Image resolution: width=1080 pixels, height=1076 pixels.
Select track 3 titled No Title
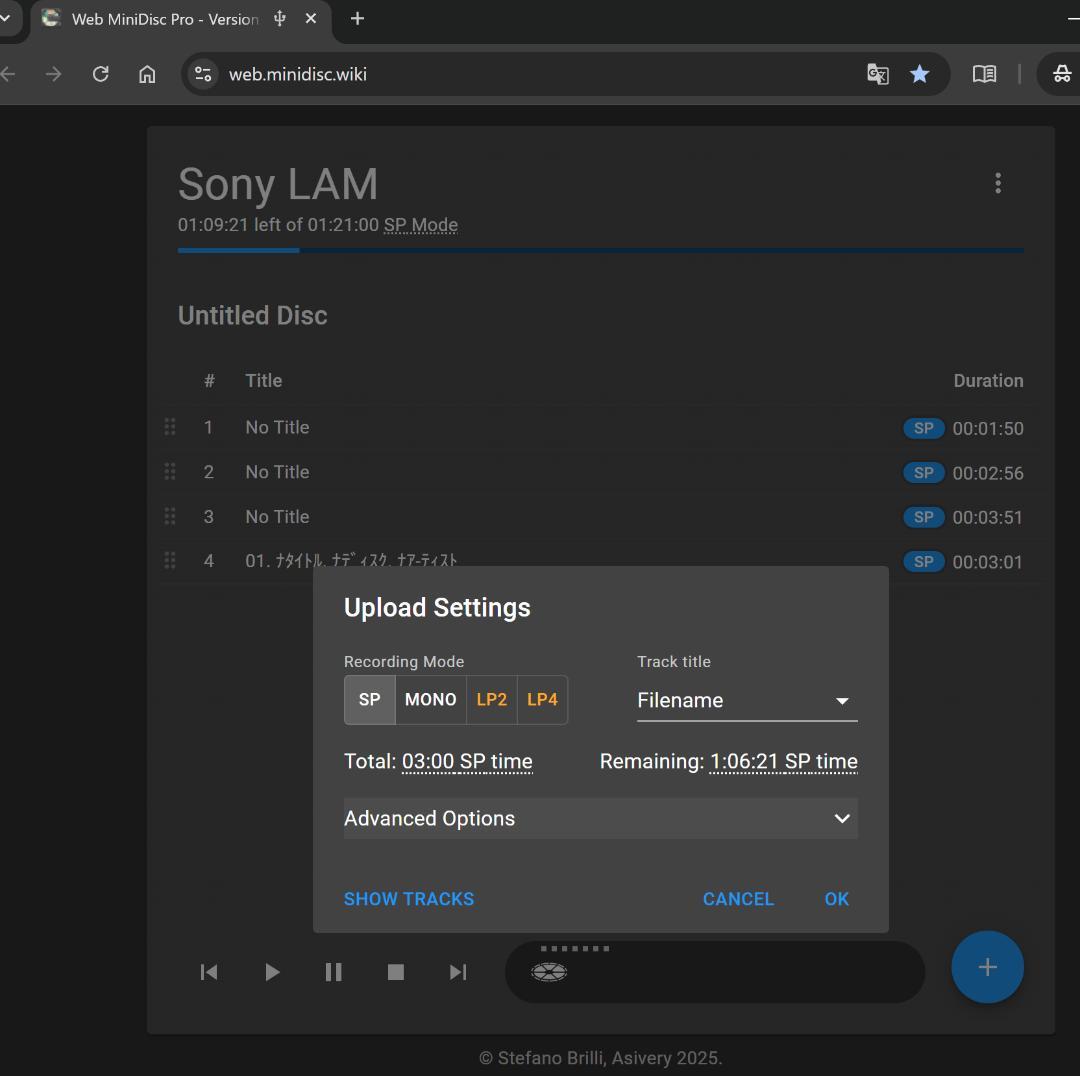click(277, 517)
